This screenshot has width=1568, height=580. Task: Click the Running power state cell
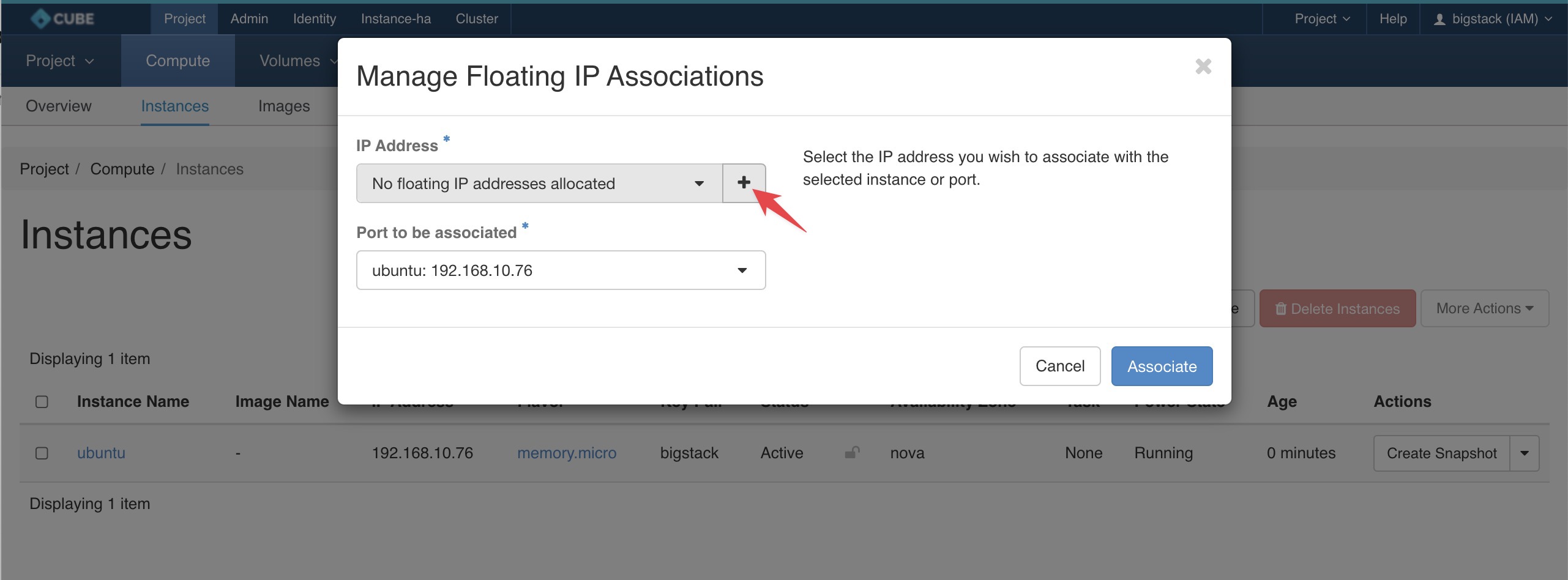coord(1163,453)
